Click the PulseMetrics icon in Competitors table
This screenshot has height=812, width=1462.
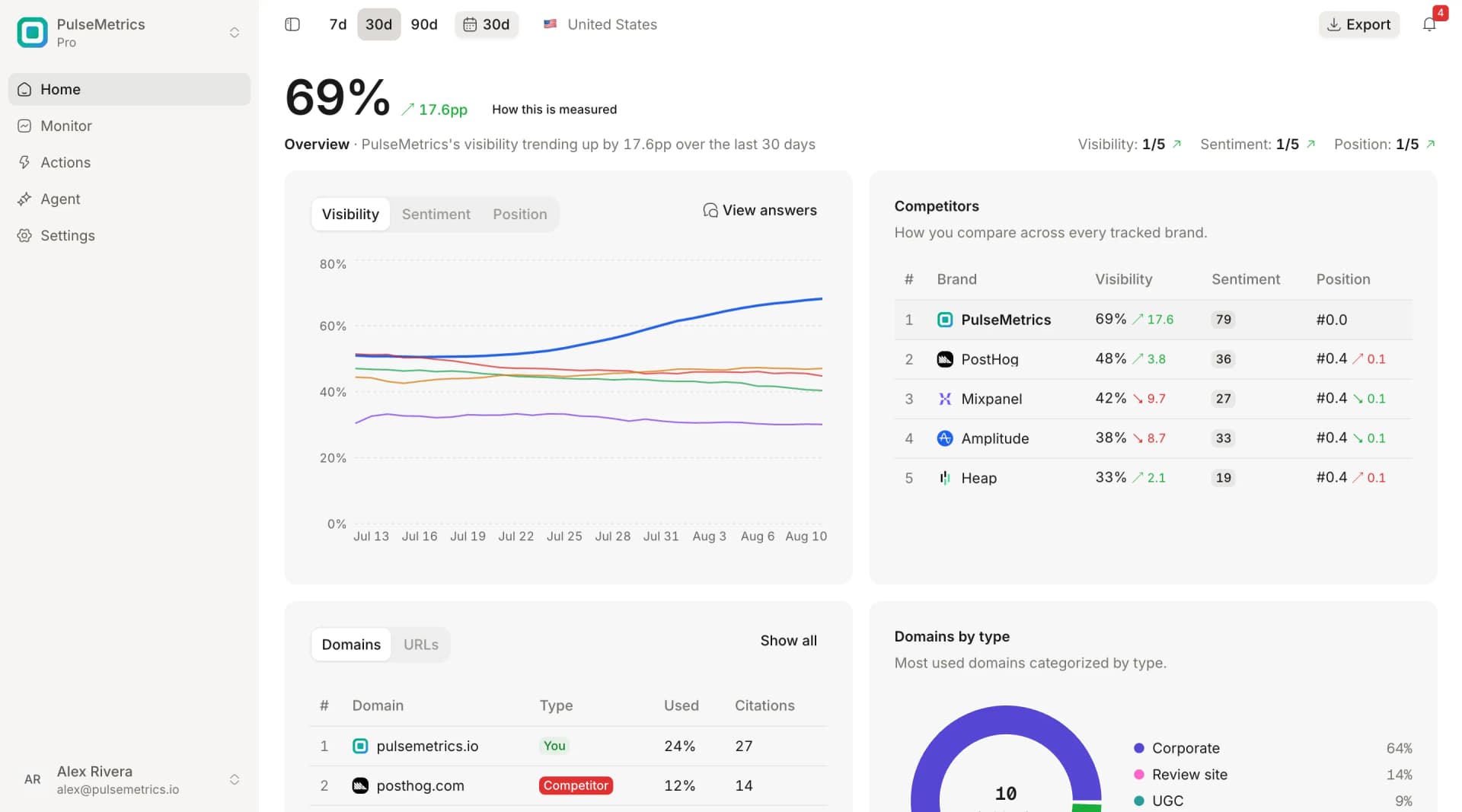(x=944, y=320)
